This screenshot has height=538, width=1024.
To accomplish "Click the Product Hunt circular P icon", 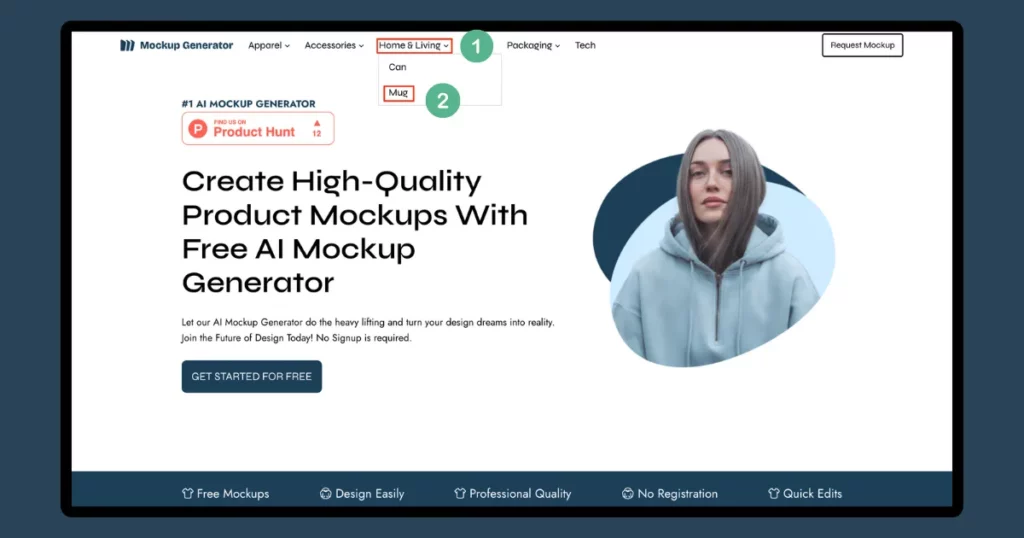I will (x=198, y=128).
